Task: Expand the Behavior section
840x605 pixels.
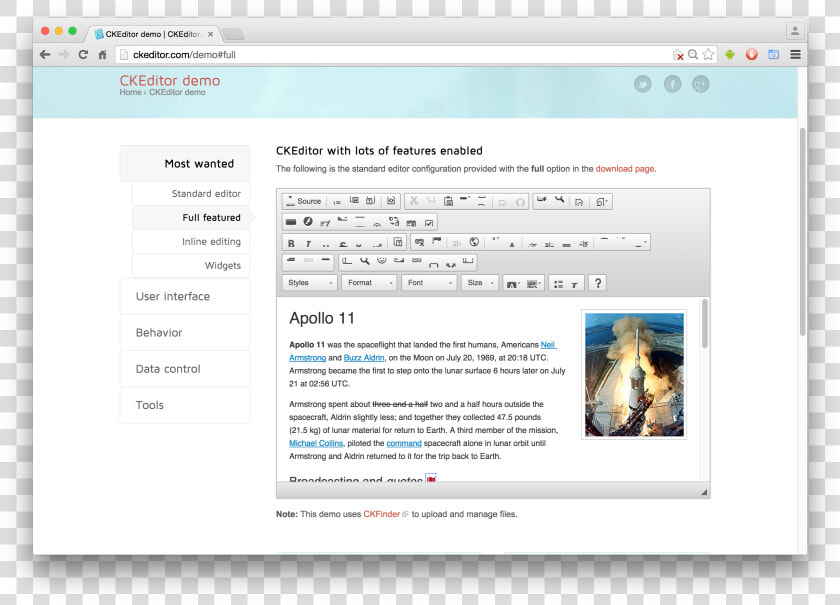Action: [185, 332]
